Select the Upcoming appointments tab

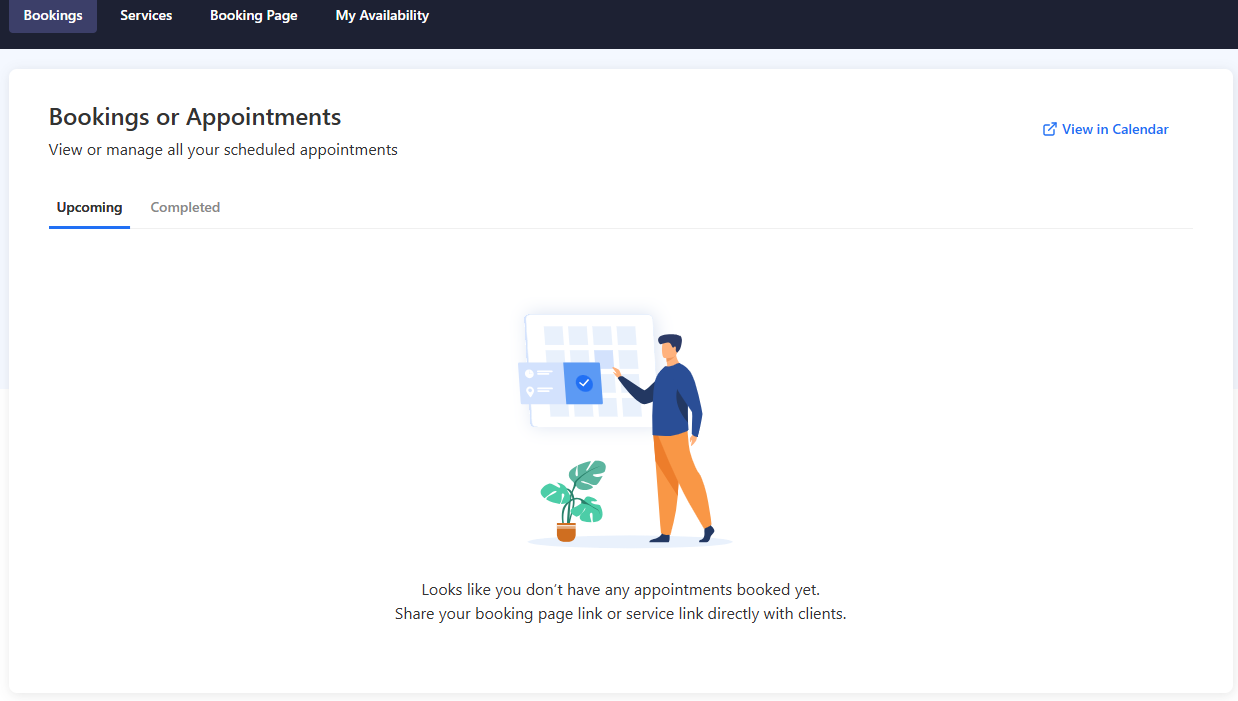89,208
